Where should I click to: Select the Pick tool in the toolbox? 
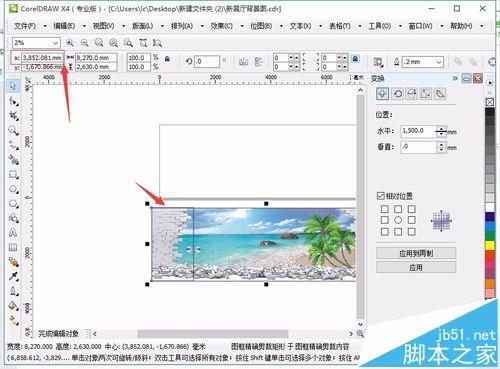tap(13, 86)
